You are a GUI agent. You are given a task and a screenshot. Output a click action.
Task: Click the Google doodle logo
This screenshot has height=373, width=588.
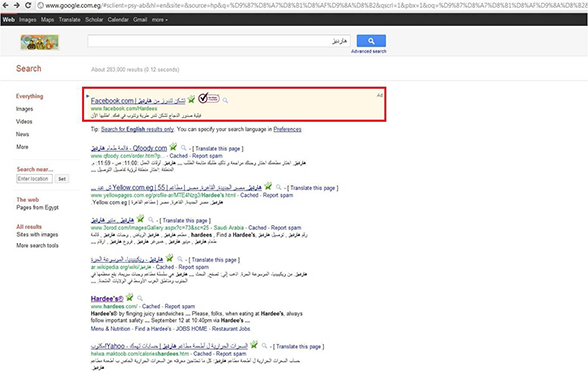click(x=39, y=42)
